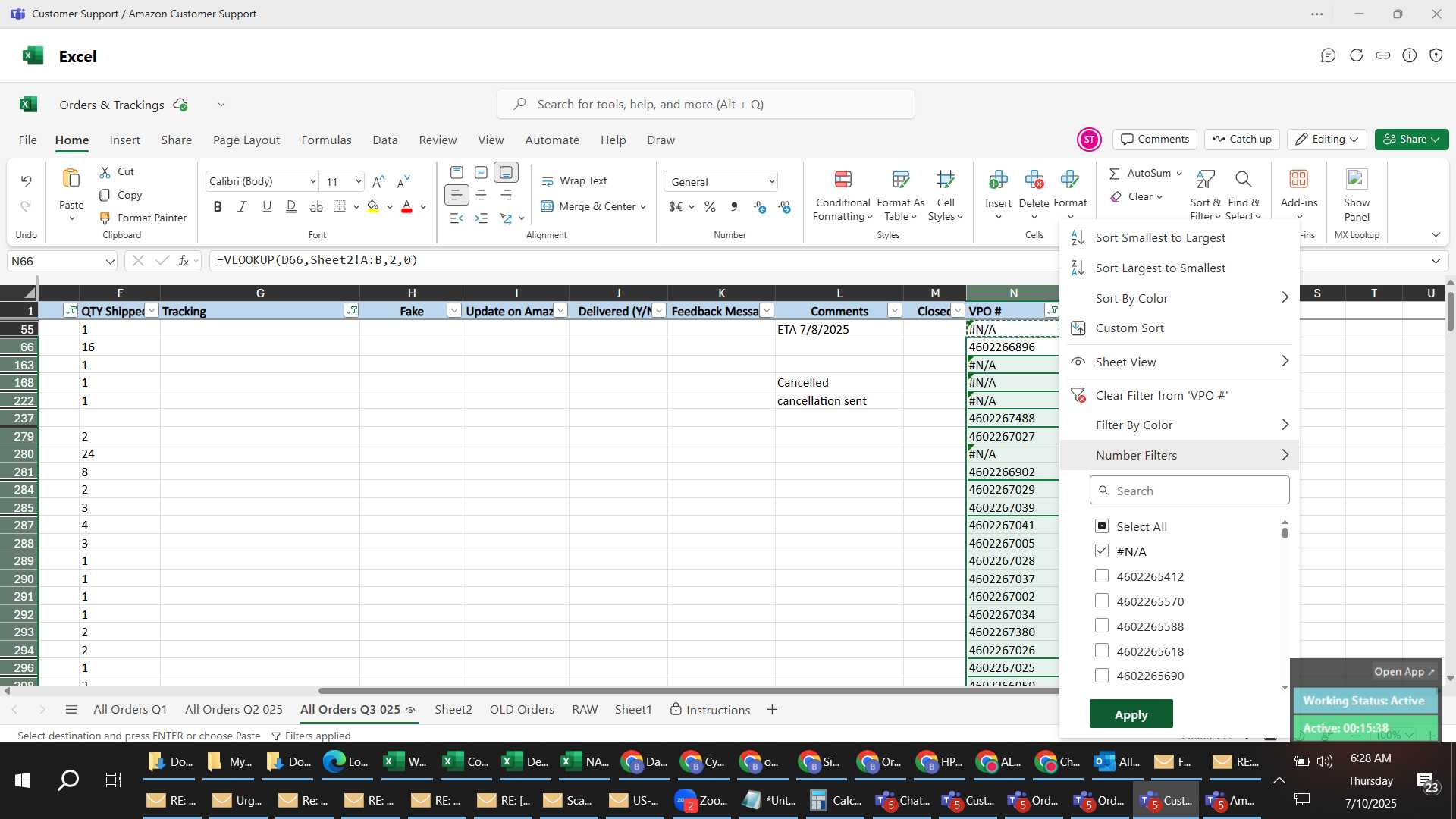Open the Comments pane button
The height and width of the screenshot is (819, 1456).
tap(1154, 140)
